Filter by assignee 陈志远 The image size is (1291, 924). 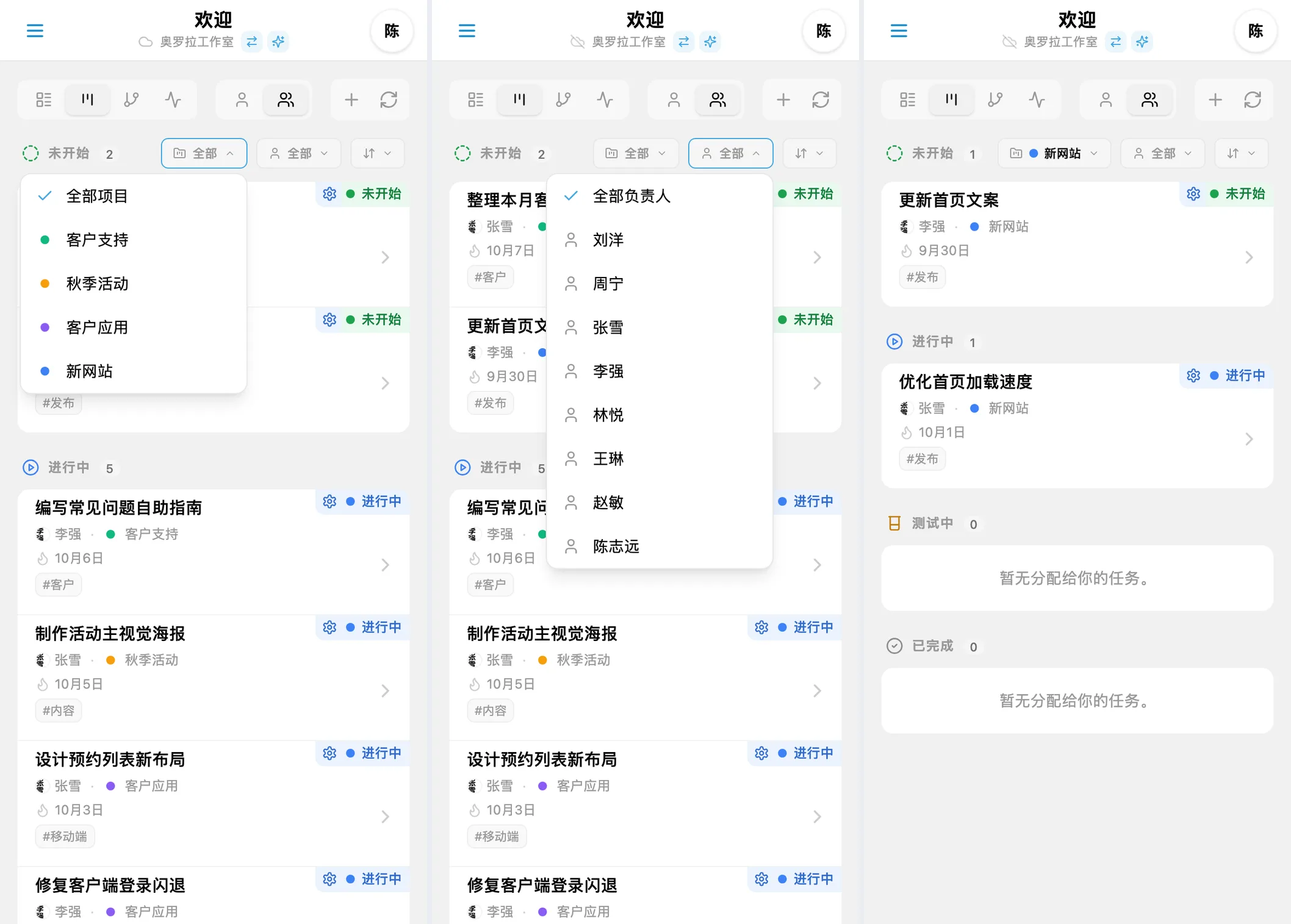coord(660,546)
